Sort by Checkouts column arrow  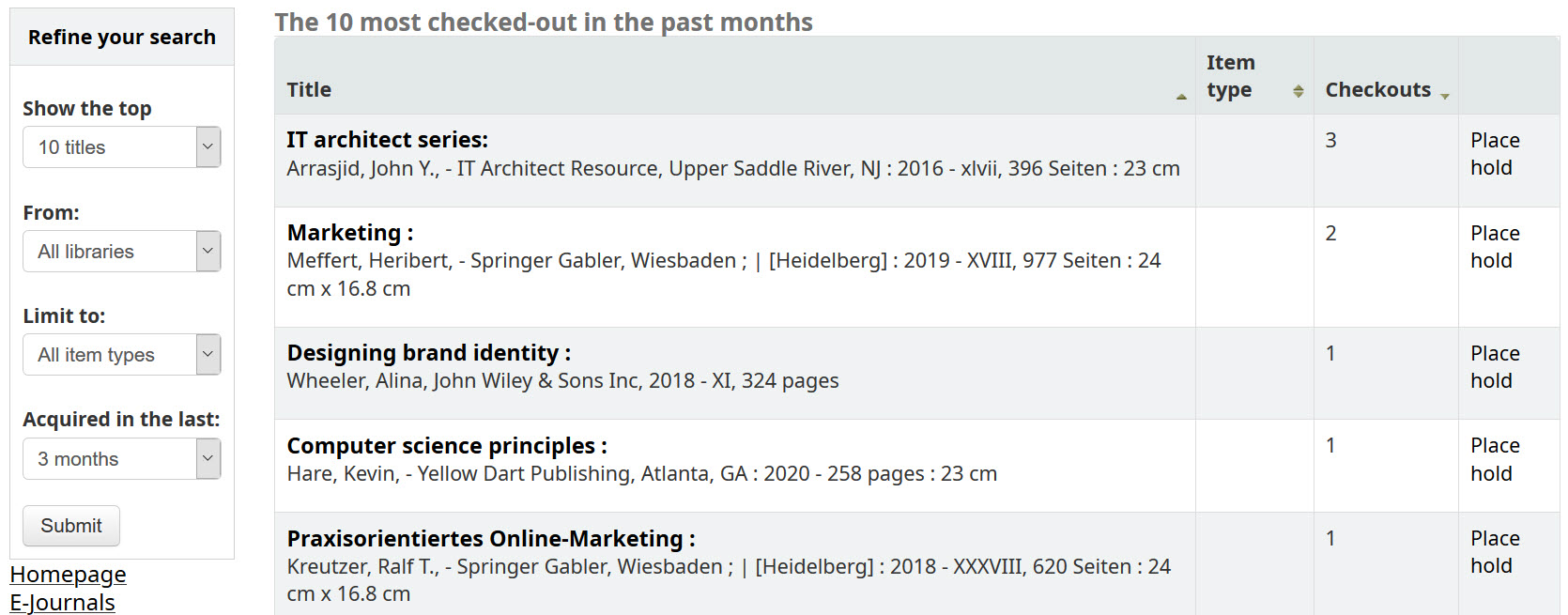pyautogui.click(x=1444, y=96)
